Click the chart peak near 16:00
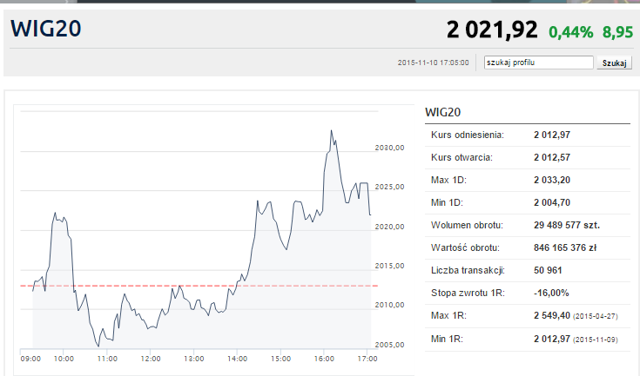 click(x=331, y=131)
